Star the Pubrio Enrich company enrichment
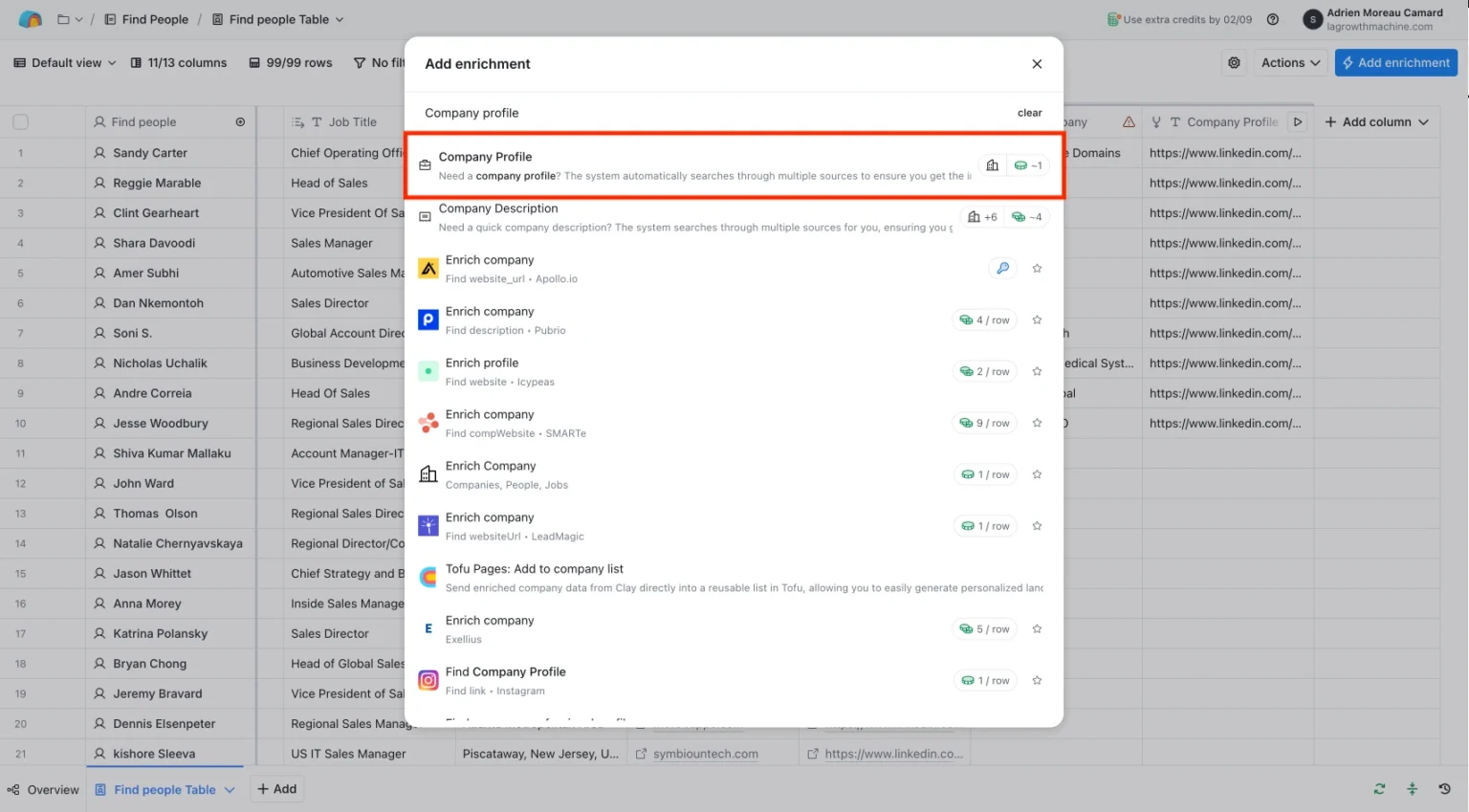 1037,320
